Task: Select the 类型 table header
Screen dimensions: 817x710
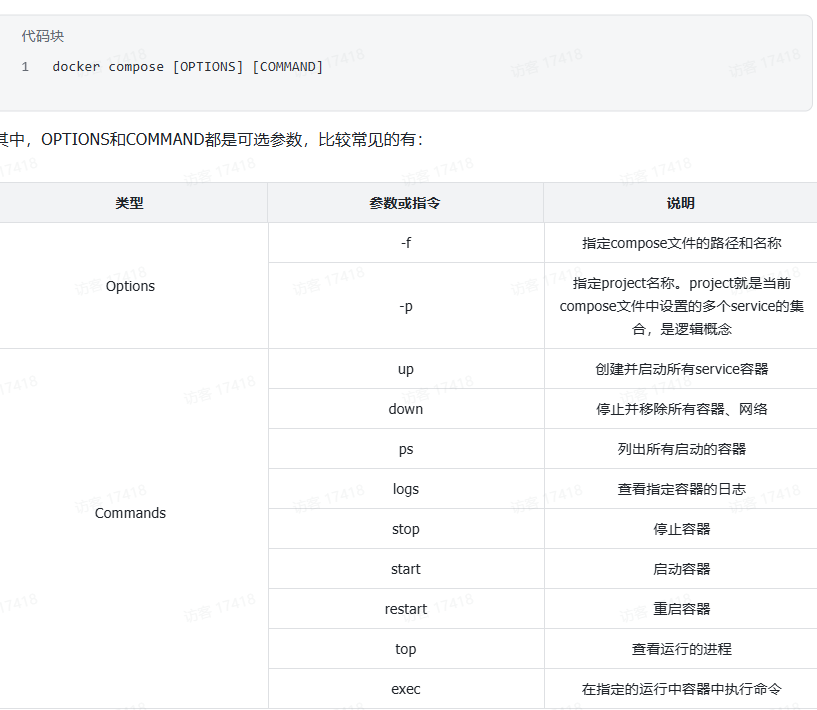Action: 130,203
